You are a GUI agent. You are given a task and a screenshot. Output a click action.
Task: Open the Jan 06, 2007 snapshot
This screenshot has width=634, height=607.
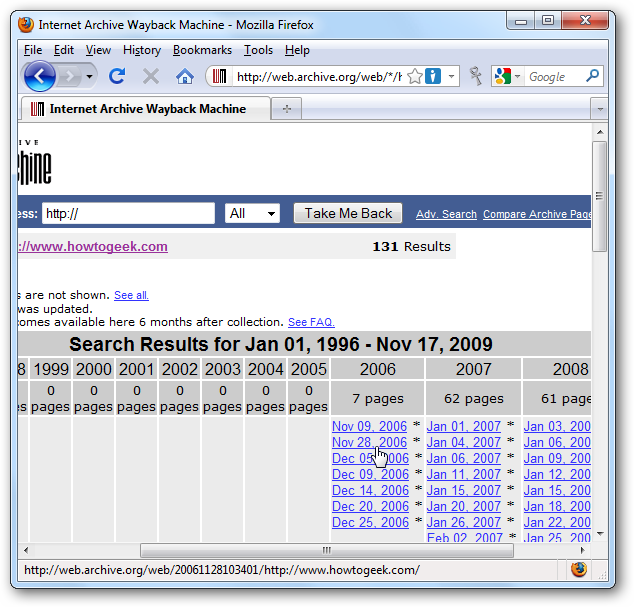(464, 459)
